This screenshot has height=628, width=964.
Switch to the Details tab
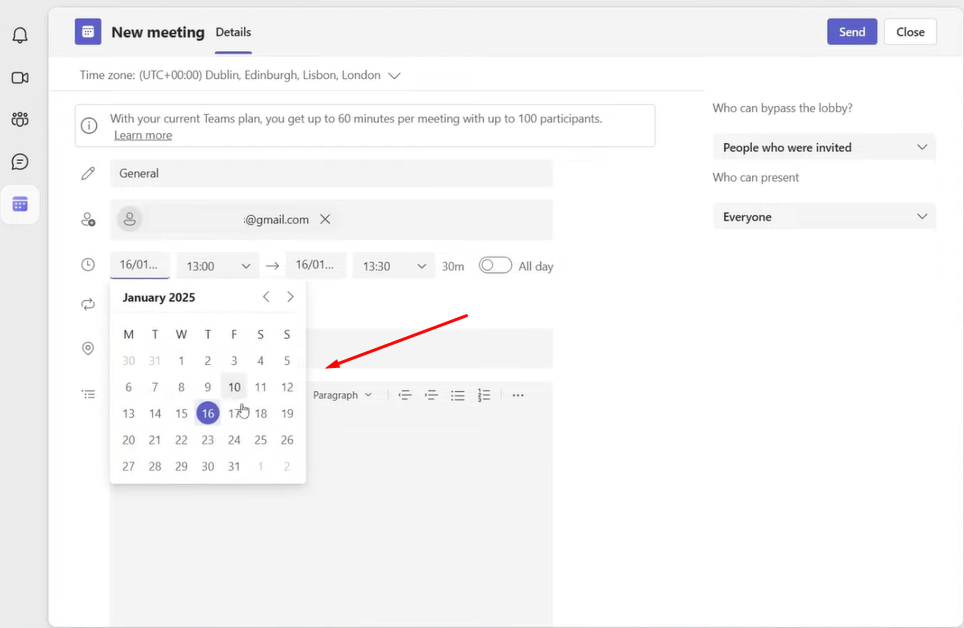pos(233,31)
